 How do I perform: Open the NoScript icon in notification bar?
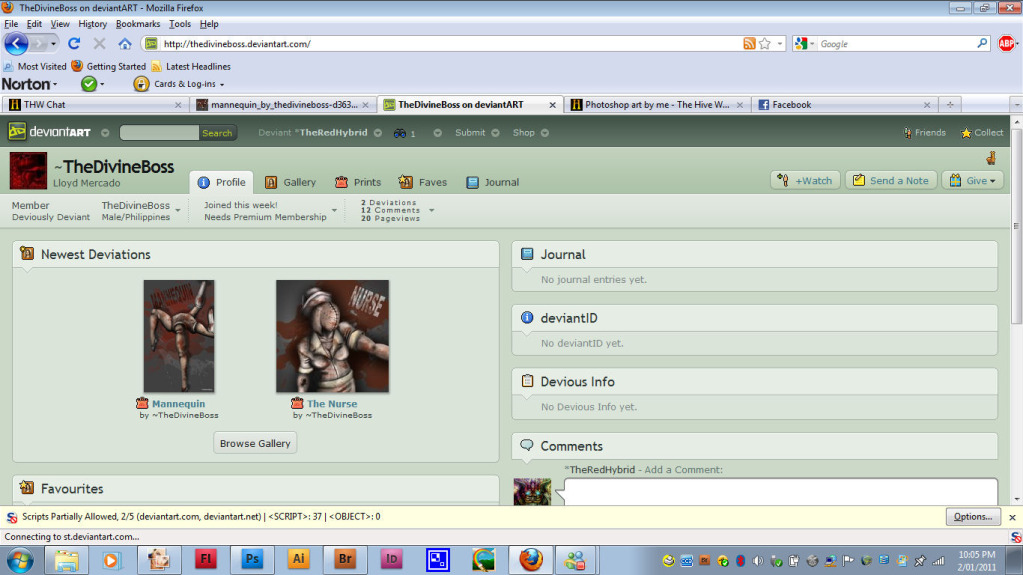[x=12, y=517]
